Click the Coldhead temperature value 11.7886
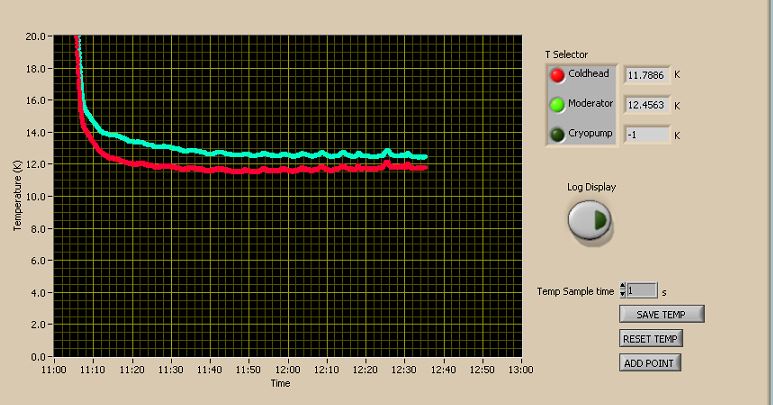The width and height of the screenshot is (773, 405). (646, 75)
